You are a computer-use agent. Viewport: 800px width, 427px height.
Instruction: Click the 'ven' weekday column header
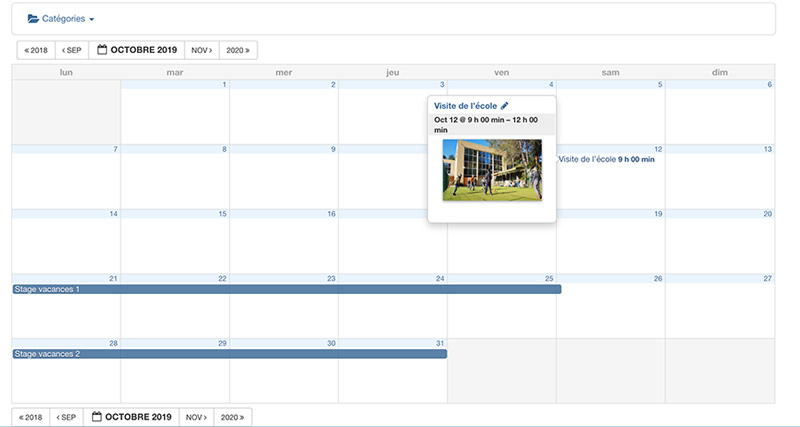click(x=502, y=72)
